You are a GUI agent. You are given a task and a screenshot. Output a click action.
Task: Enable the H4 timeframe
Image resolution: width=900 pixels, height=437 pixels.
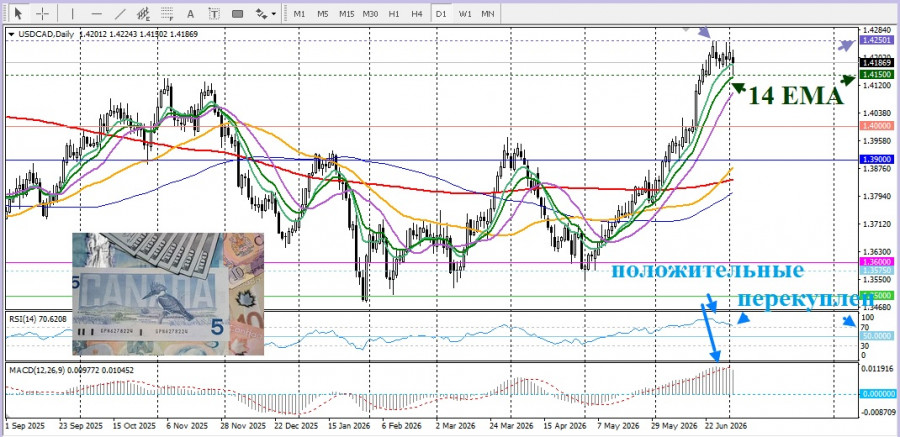click(417, 13)
